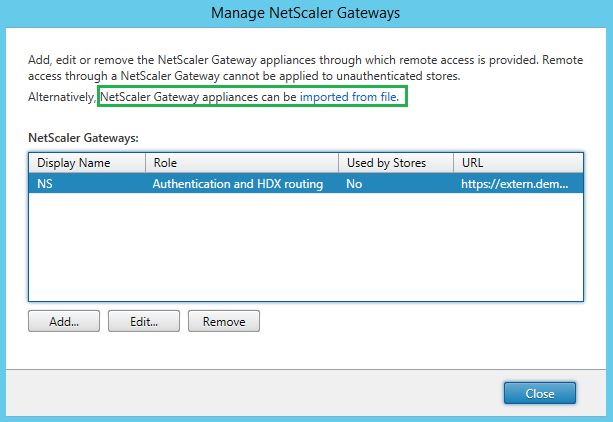
Task: Click empty space in the gateways list
Action: (x=300, y=250)
